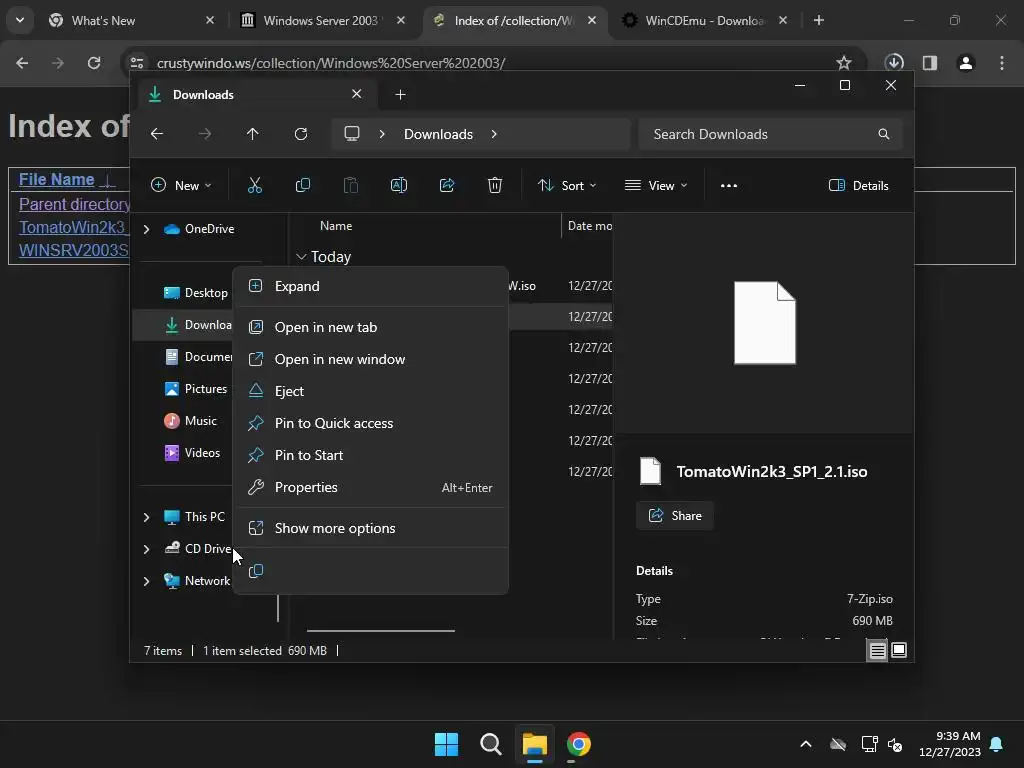Open the See more ellipsis menu

point(729,185)
